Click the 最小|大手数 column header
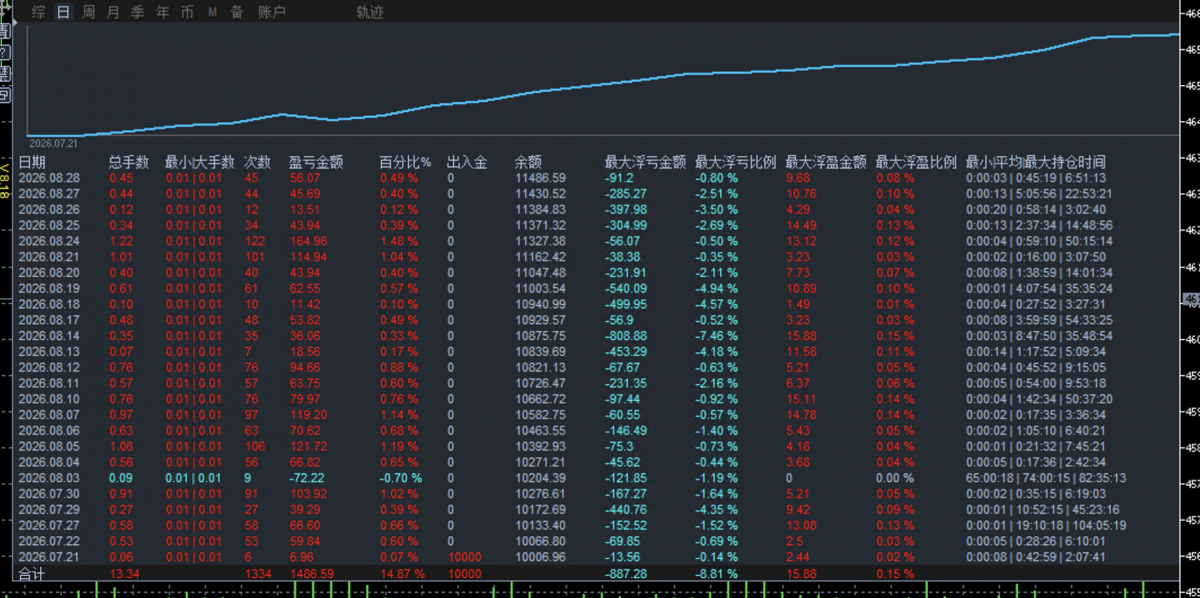Viewport: 1200px width, 598px height. point(200,162)
